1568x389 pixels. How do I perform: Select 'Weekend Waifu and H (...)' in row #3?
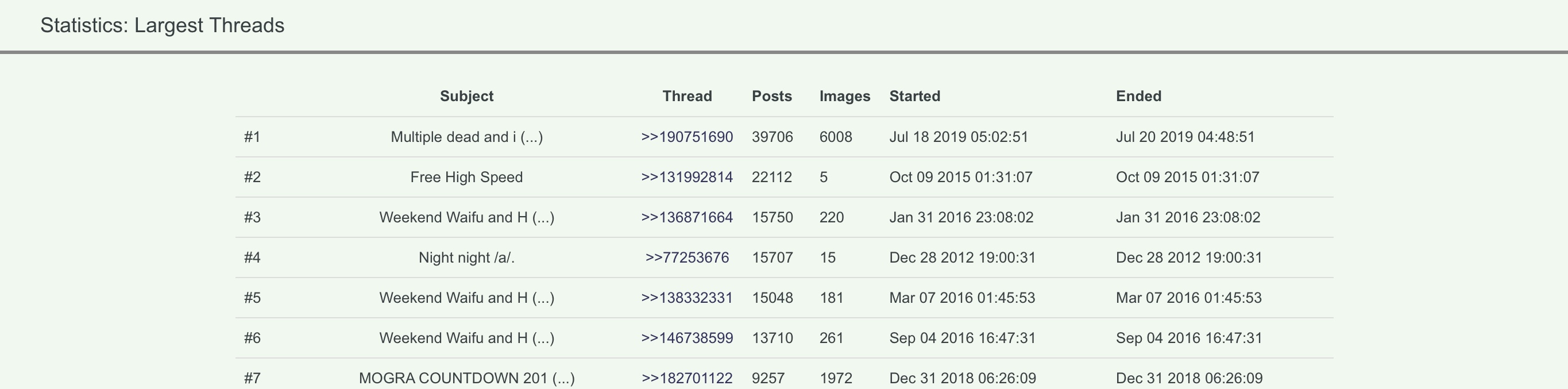point(466,217)
